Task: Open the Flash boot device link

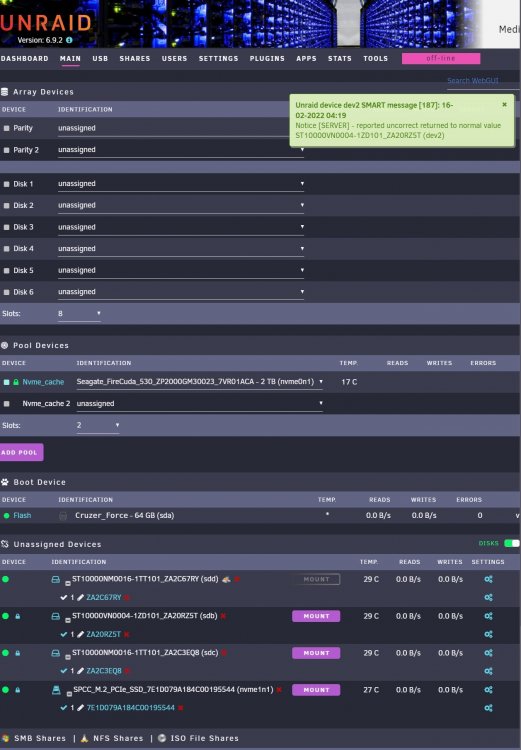Action: coord(22,516)
